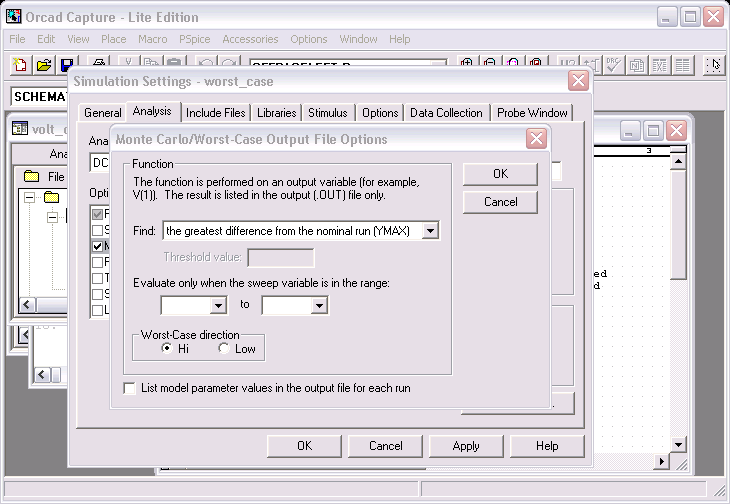Open the Find function dropdown
This screenshot has height=504, width=730.
coord(430,230)
